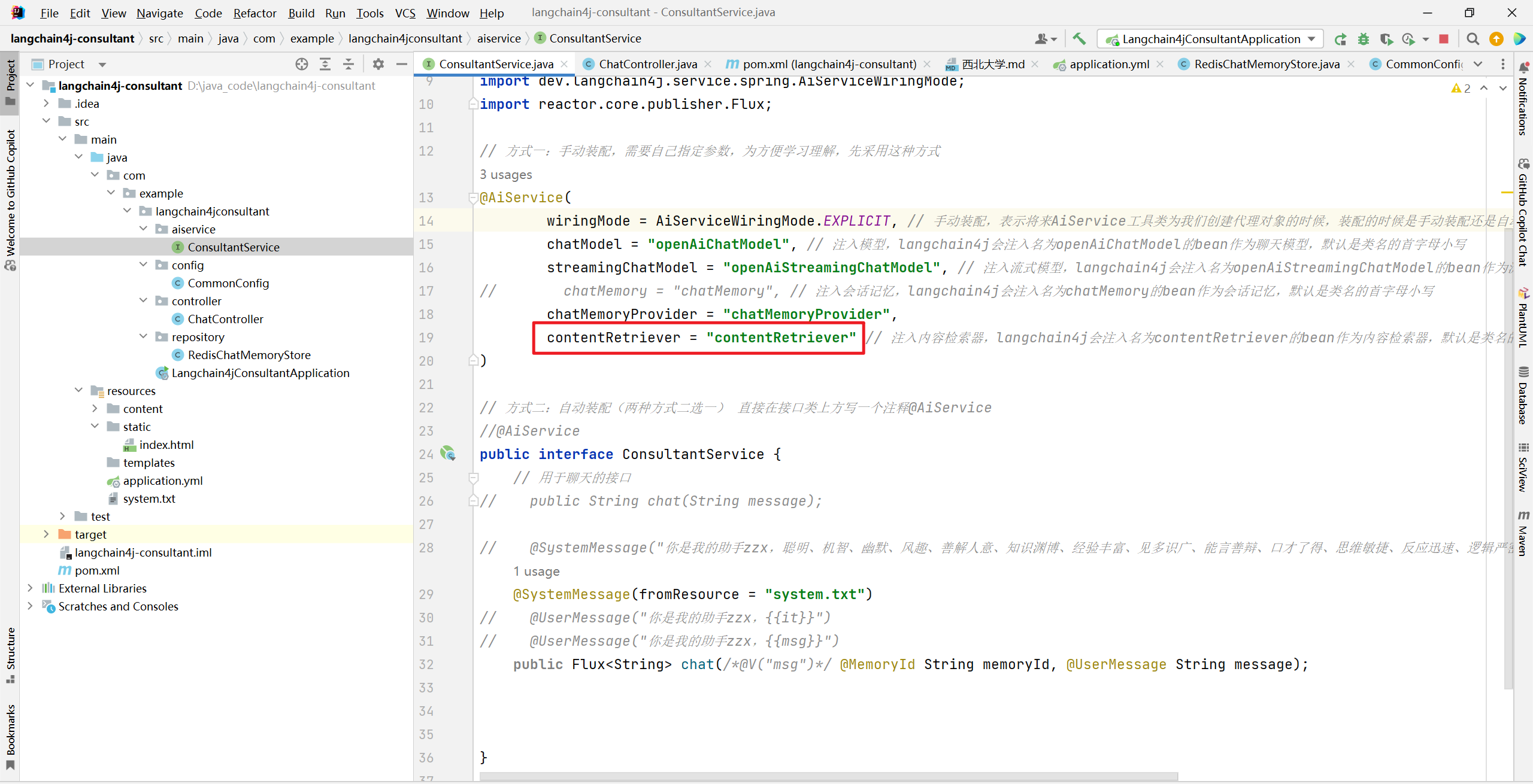The height and width of the screenshot is (784, 1533).
Task: Collapse the resources folder
Action: pos(78,390)
